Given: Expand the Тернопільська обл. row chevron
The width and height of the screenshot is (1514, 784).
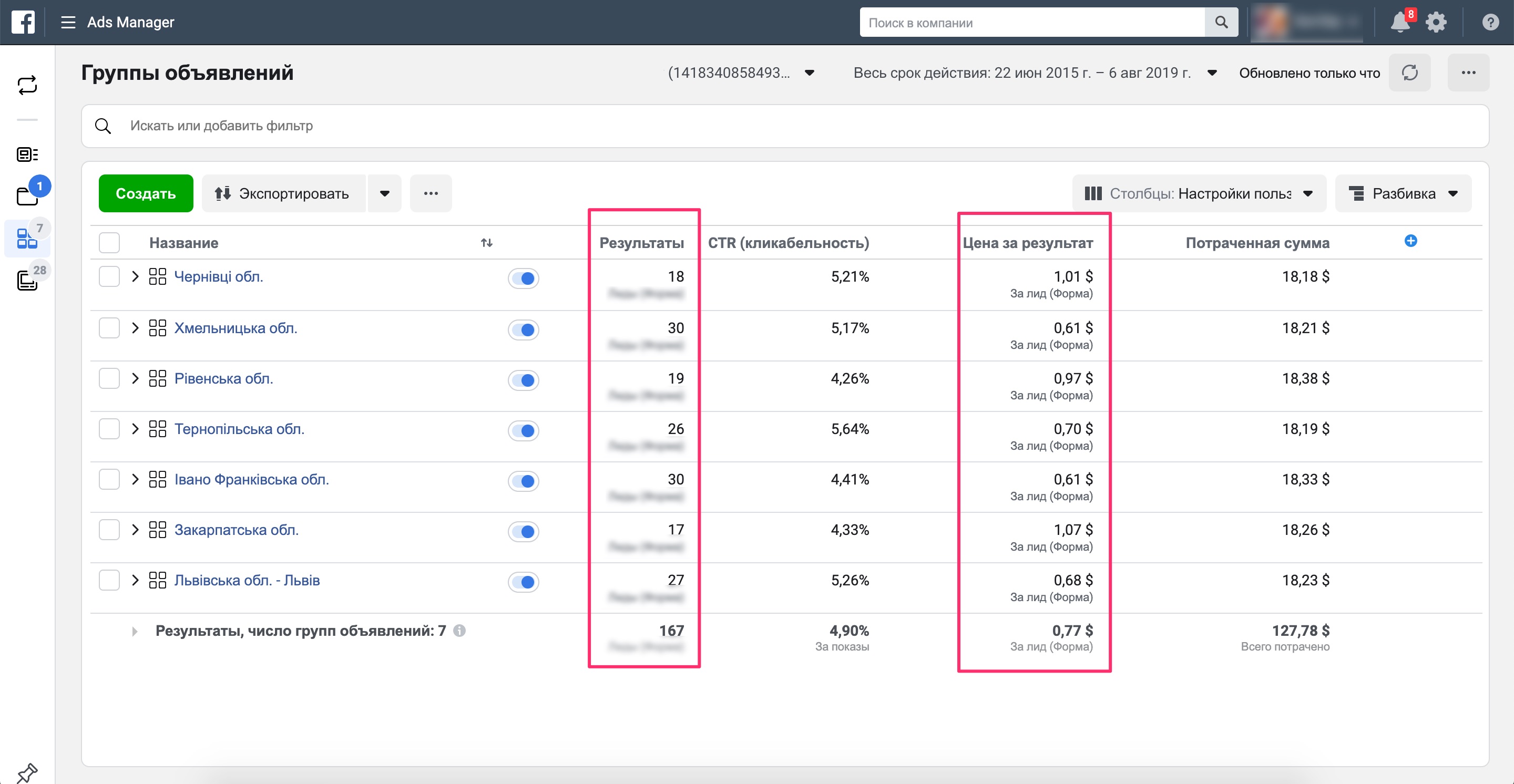Looking at the screenshot, I should click(x=135, y=429).
